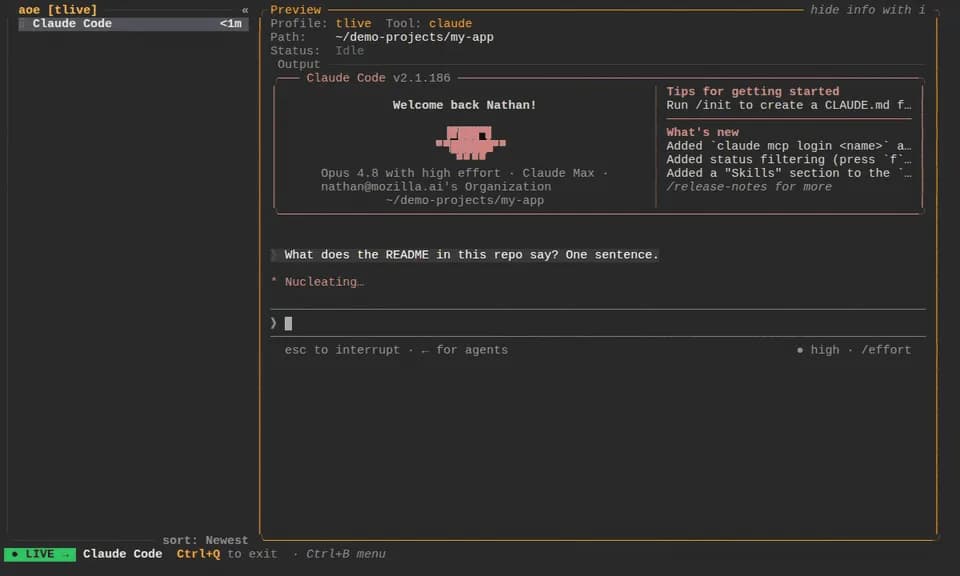
Task: Click the /release-notes for more link
Action: (x=749, y=187)
